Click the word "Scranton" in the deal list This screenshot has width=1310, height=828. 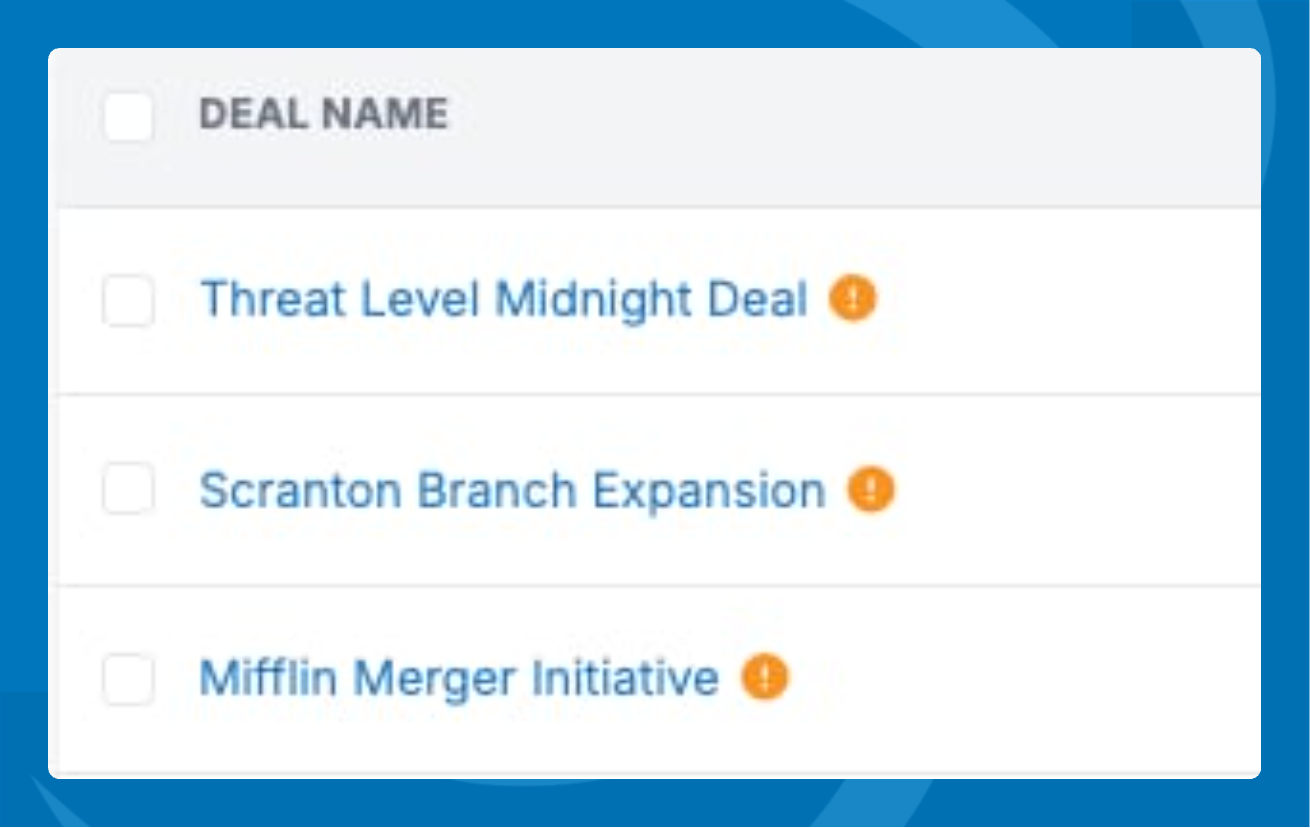click(302, 491)
